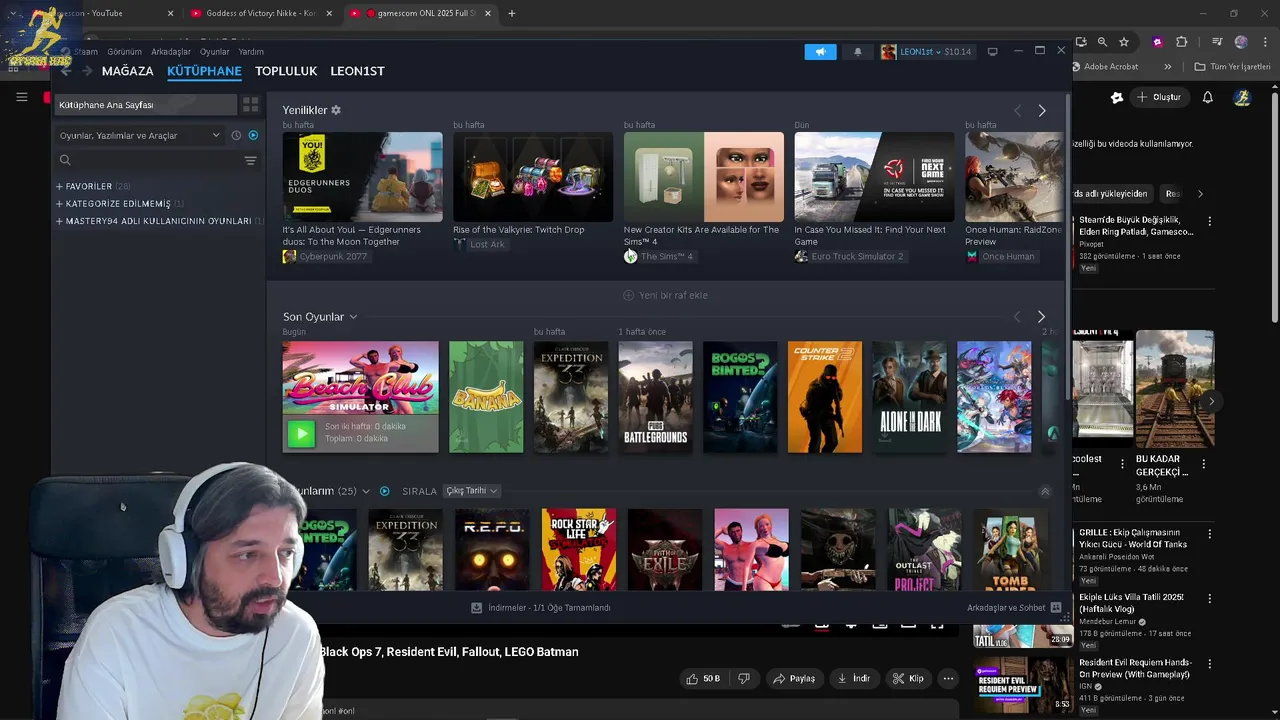Open Chrome media control icon

(x=1217, y=42)
